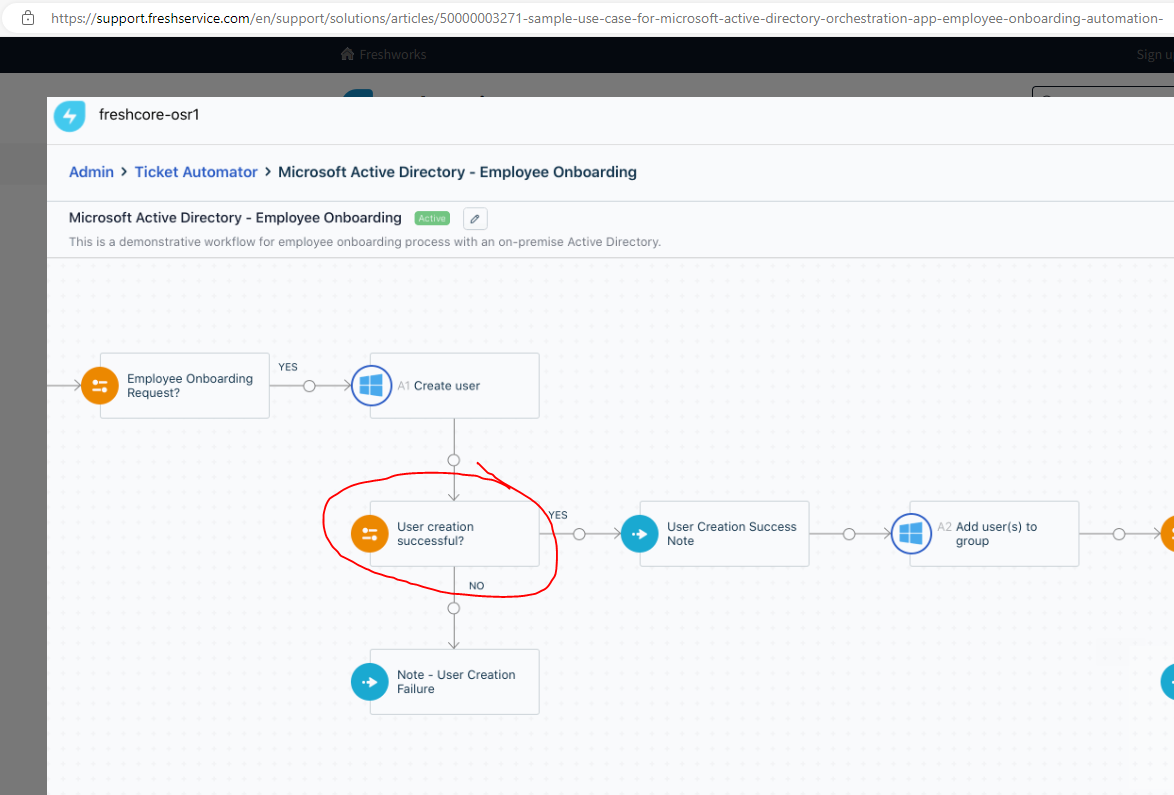Open the Note - User Creation Failure node
Viewport: 1174px width, 795px height.
[x=454, y=682]
